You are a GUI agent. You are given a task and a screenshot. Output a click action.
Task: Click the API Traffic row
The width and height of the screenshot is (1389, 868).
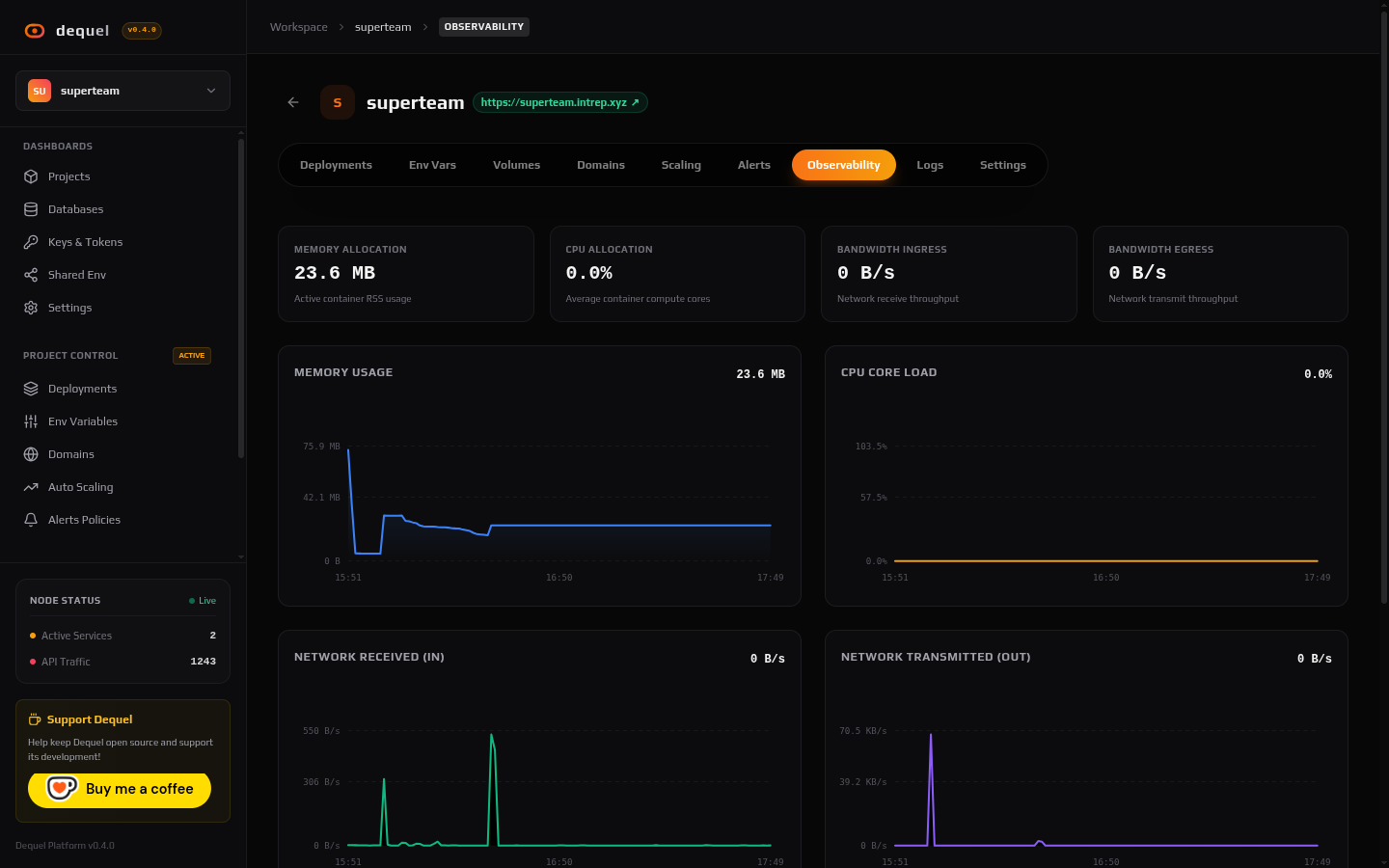pyautogui.click(x=123, y=662)
